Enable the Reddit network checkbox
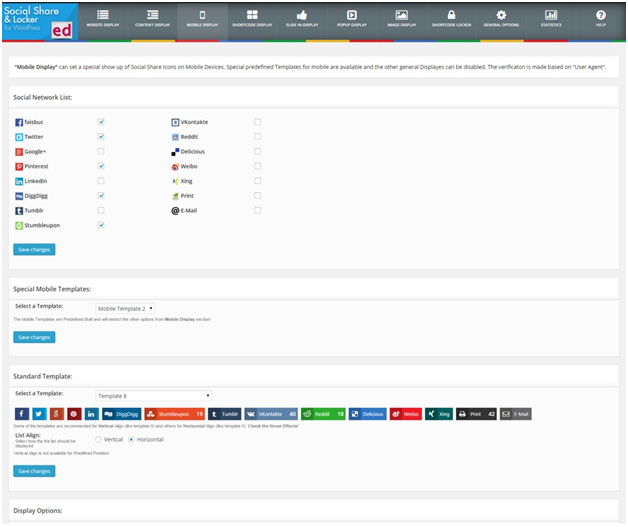Screen dimensions: 628x527 [257, 136]
